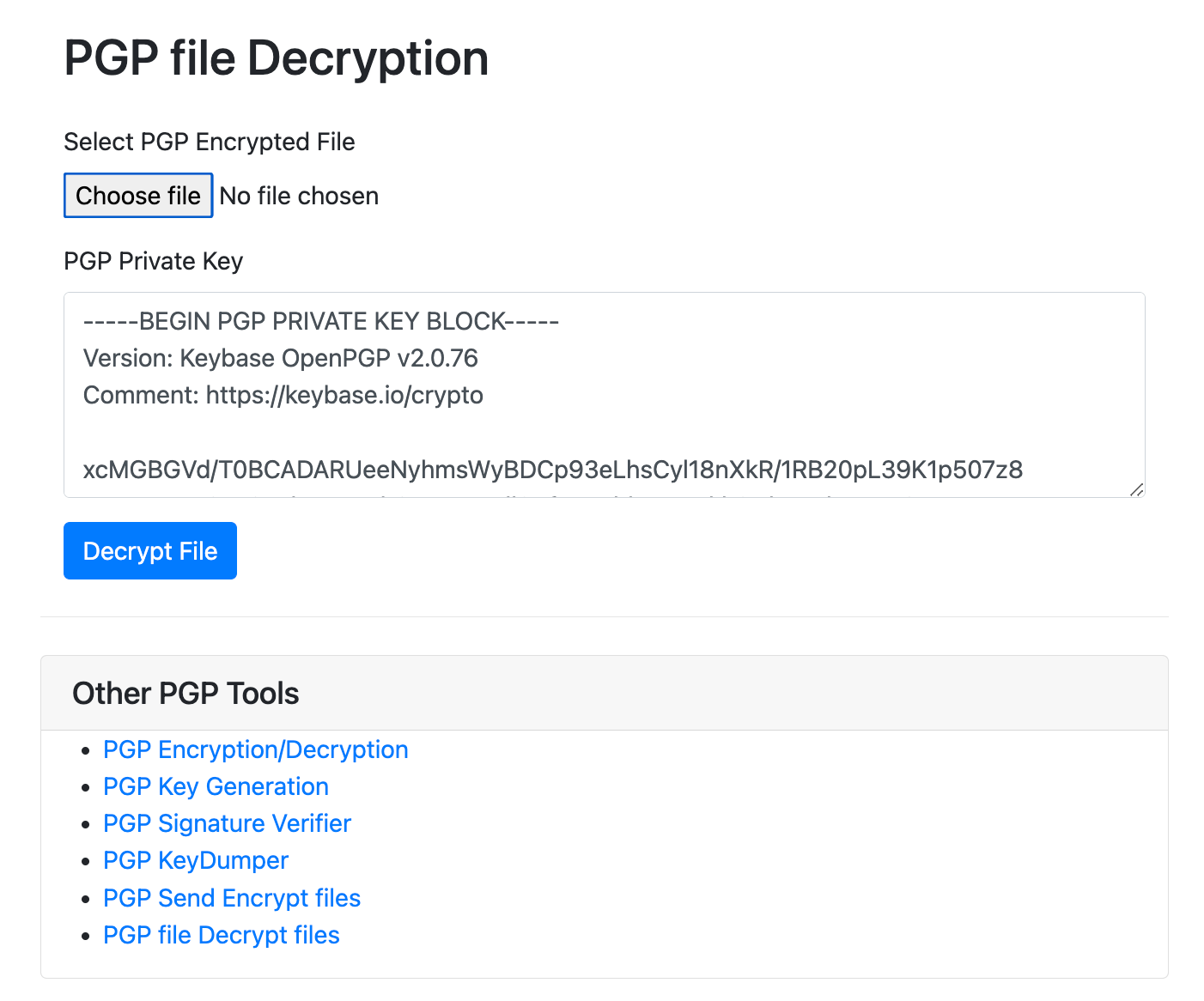
Task: Open the PGP Encryption/Decryption link
Action: click(255, 749)
